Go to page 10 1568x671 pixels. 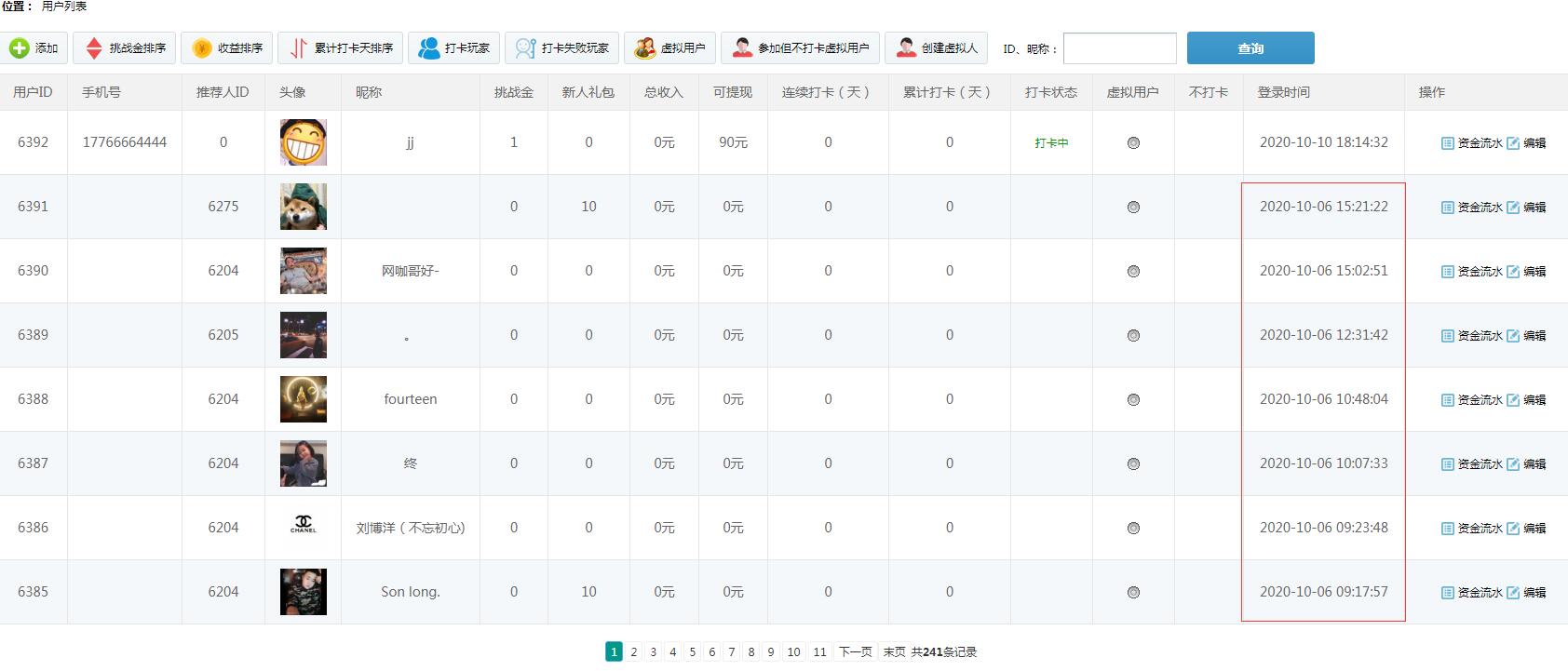(x=794, y=651)
